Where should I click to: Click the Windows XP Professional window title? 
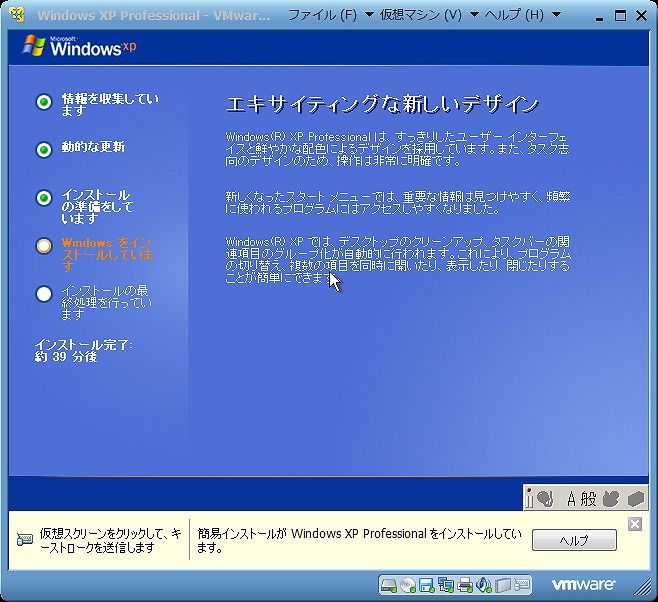(154, 16)
